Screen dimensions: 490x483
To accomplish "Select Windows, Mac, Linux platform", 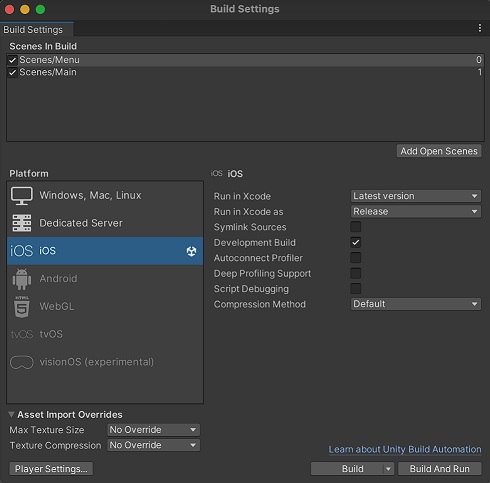I will 105,196.
